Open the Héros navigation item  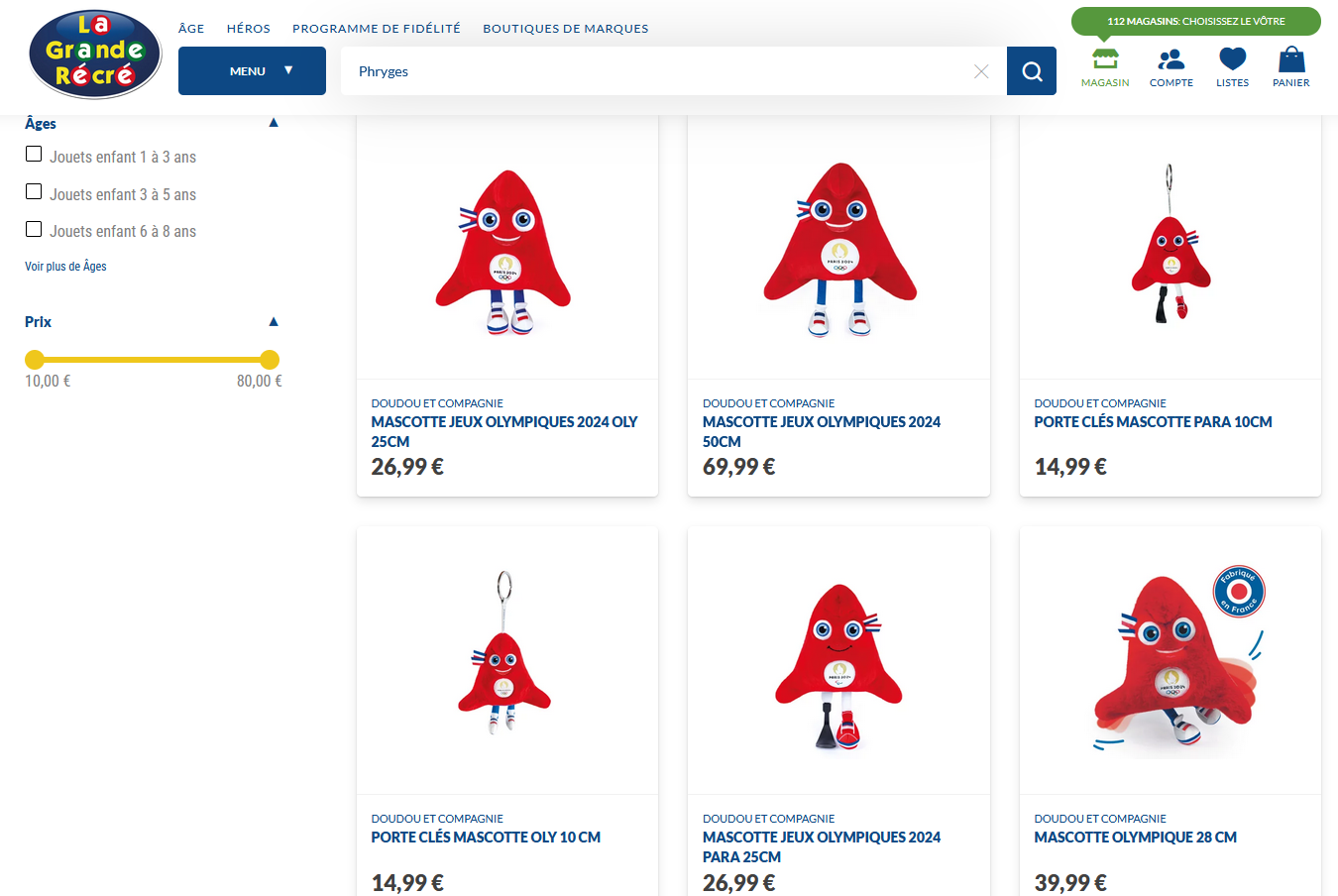point(248,29)
